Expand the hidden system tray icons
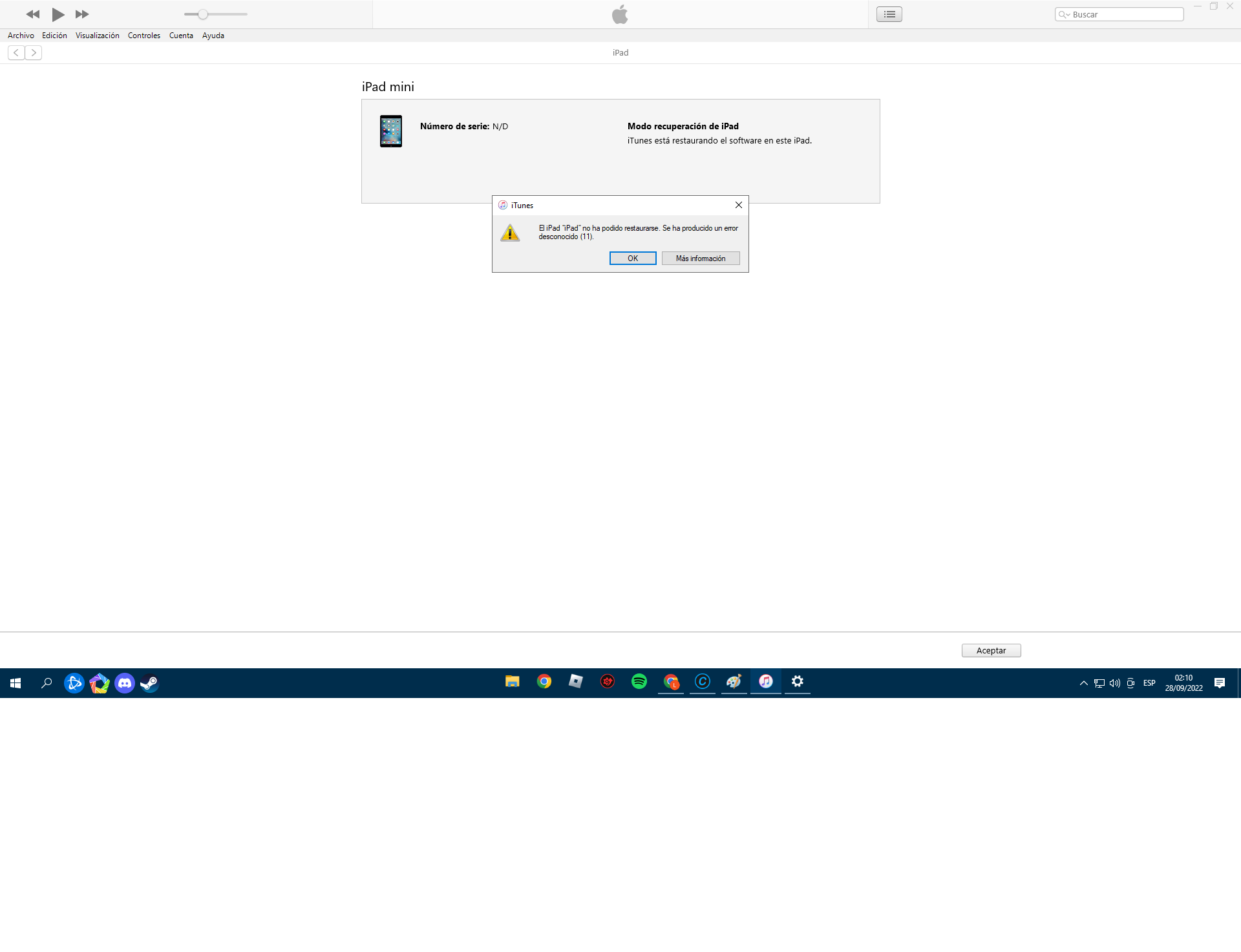 coord(1083,683)
